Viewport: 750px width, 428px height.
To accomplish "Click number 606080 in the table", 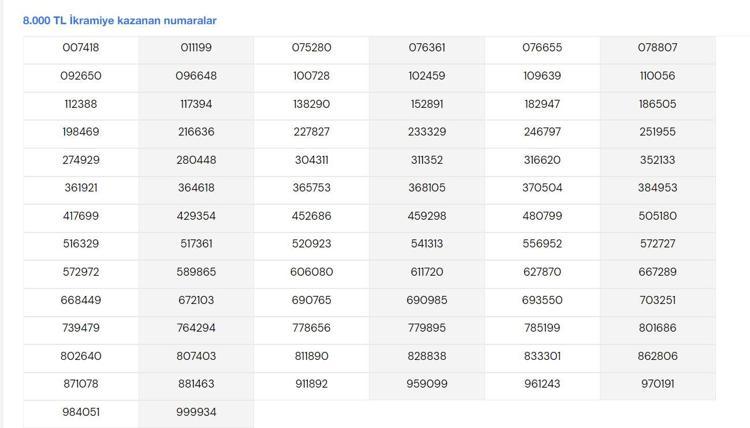I will pos(311,272).
